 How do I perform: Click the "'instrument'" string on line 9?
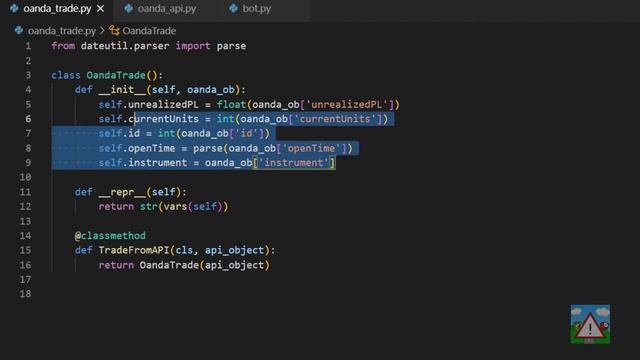click(x=294, y=163)
